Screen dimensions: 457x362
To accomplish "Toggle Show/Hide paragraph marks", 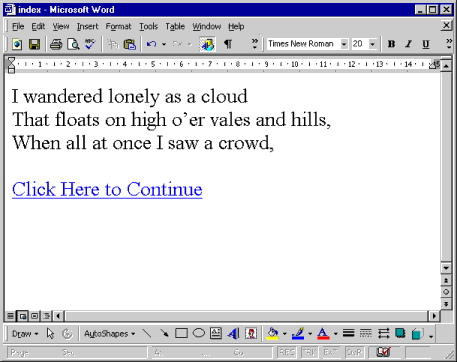I will point(228,44).
